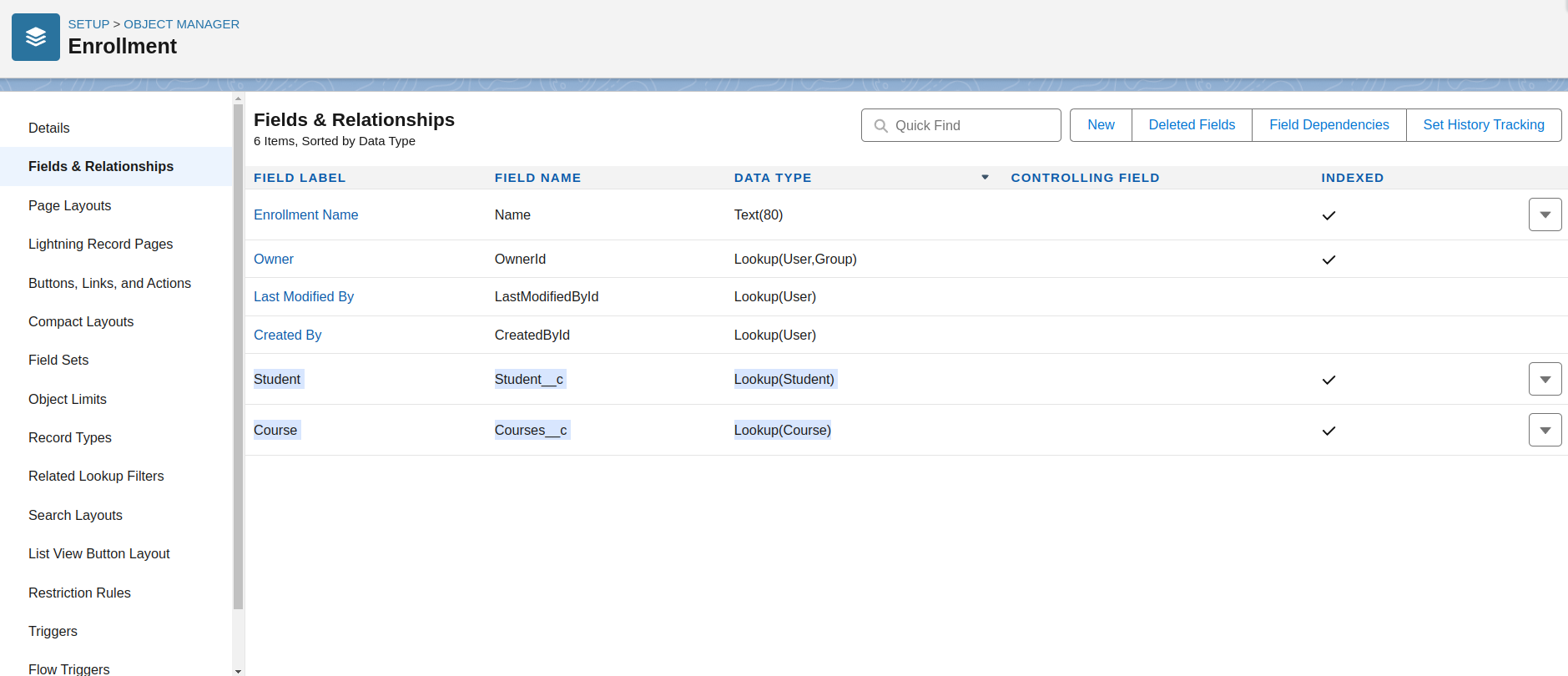Sort by Field Label column header
This screenshot has height=676, width=1568.
300,178
